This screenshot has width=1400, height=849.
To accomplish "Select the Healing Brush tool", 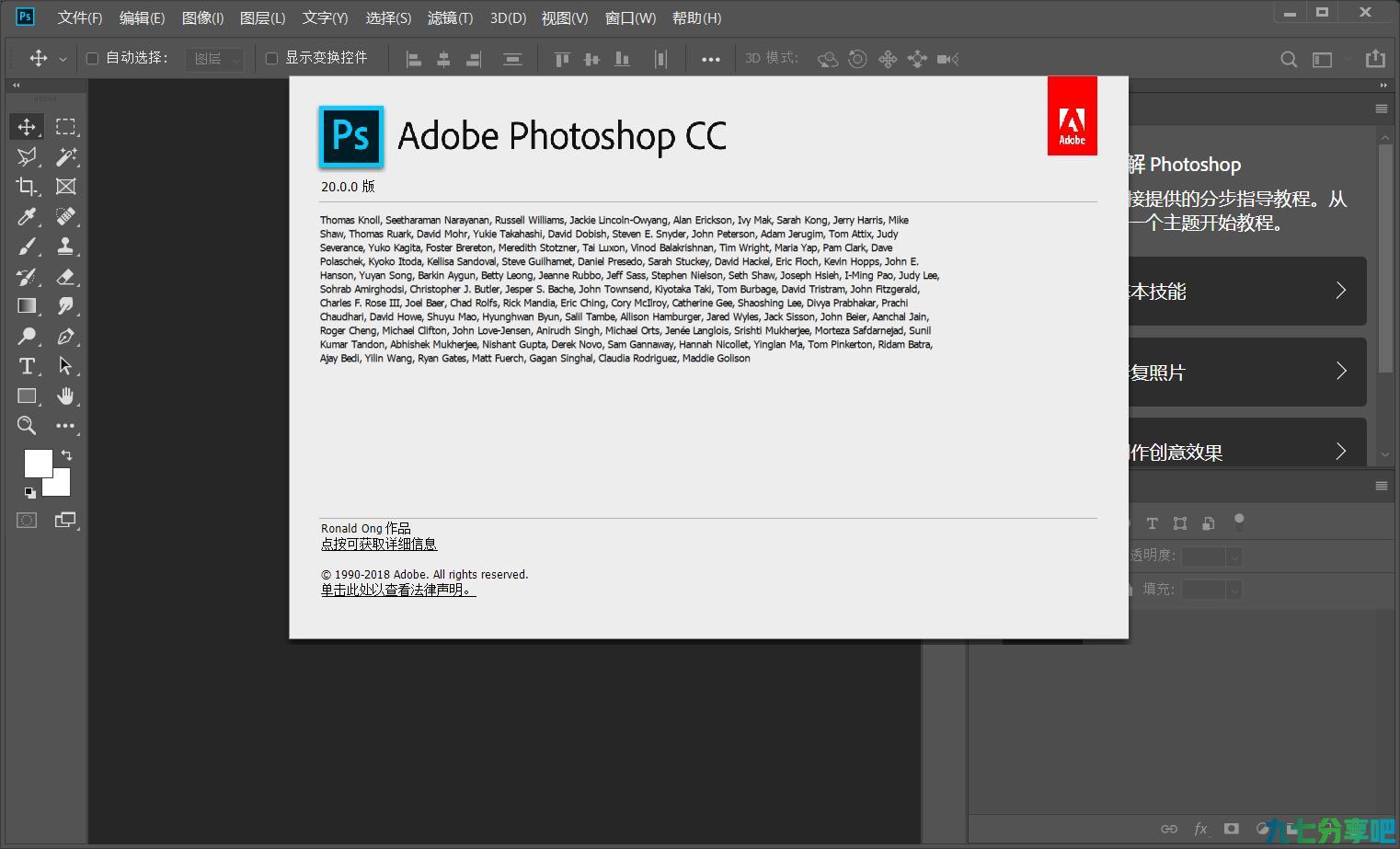I will (x=65, y=217).
